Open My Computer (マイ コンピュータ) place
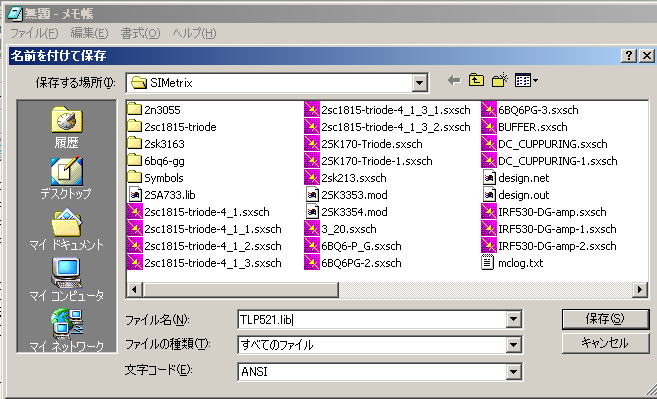The image size is (657, 399). click(66, 280)
